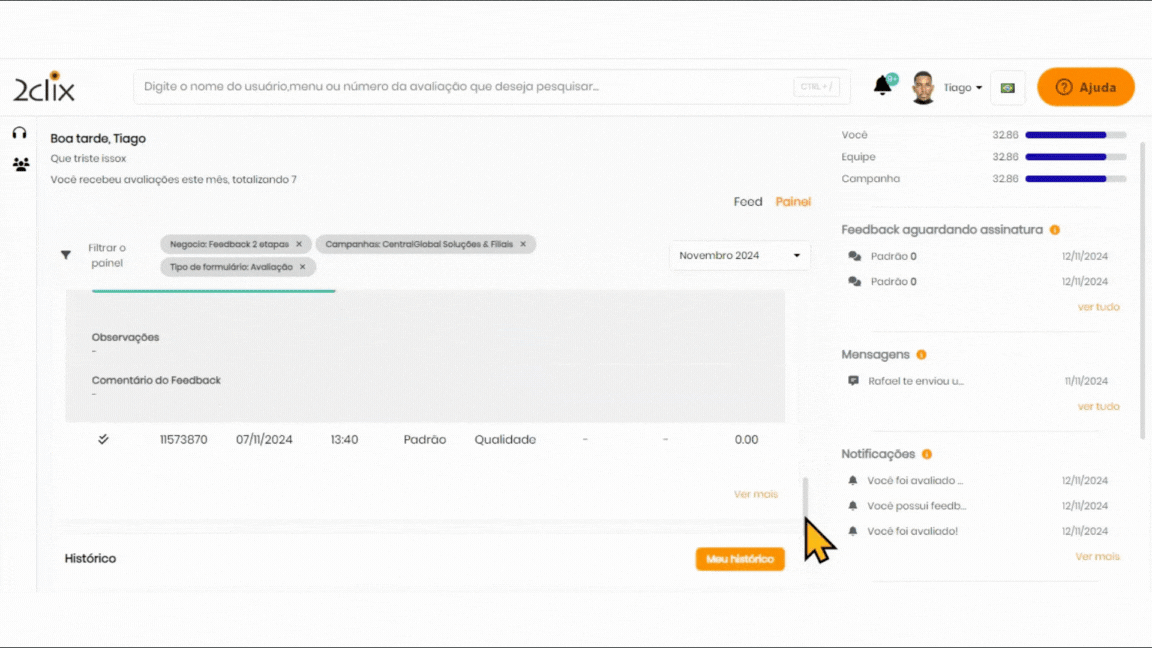Open the team users sidebar icon
The height and width of the screenshot is (648, 1152).
(20, 164)
